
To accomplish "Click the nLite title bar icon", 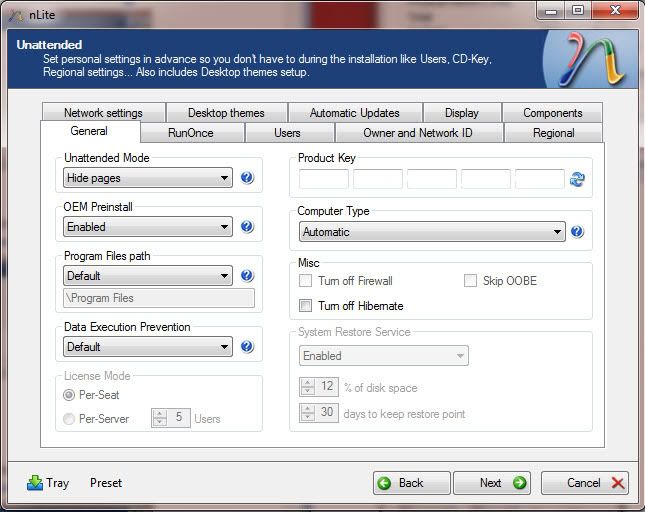I will (x=17, y=16).
